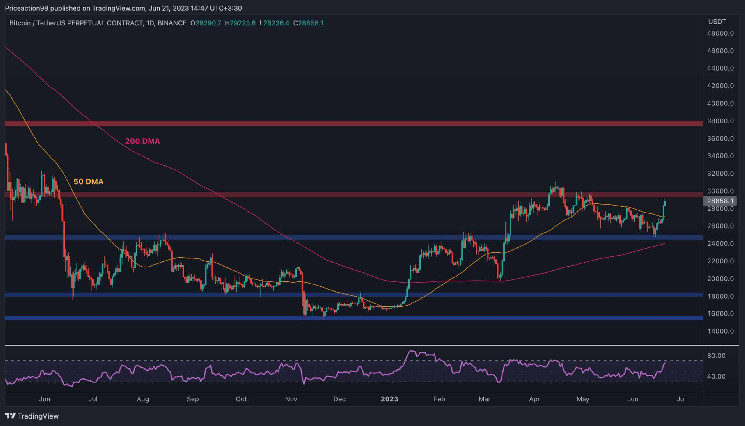Screen dimensions: 745x426
Task: Click the Mar label on the time axis
Action: click(484, 399)
